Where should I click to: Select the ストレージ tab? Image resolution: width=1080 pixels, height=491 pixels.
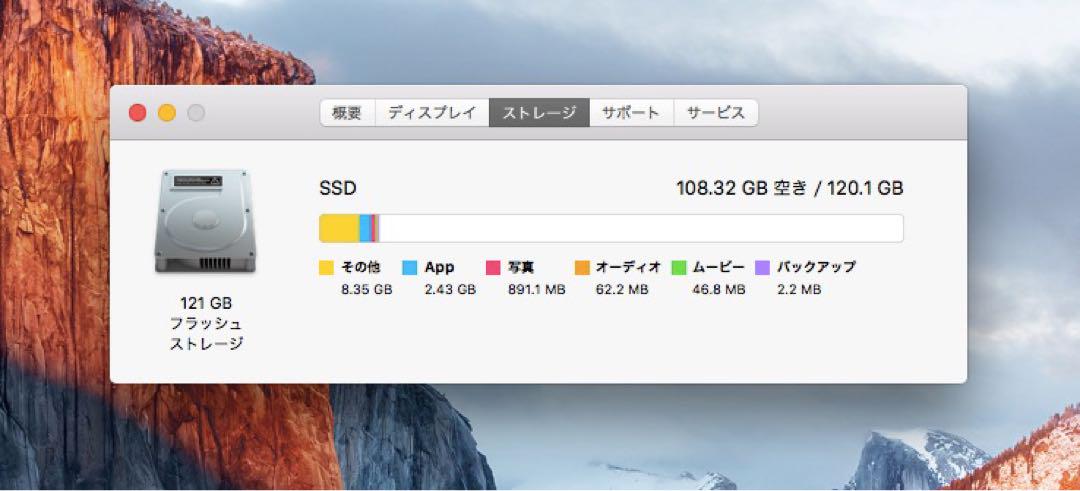pyautogui.click(x=539, y=113)
